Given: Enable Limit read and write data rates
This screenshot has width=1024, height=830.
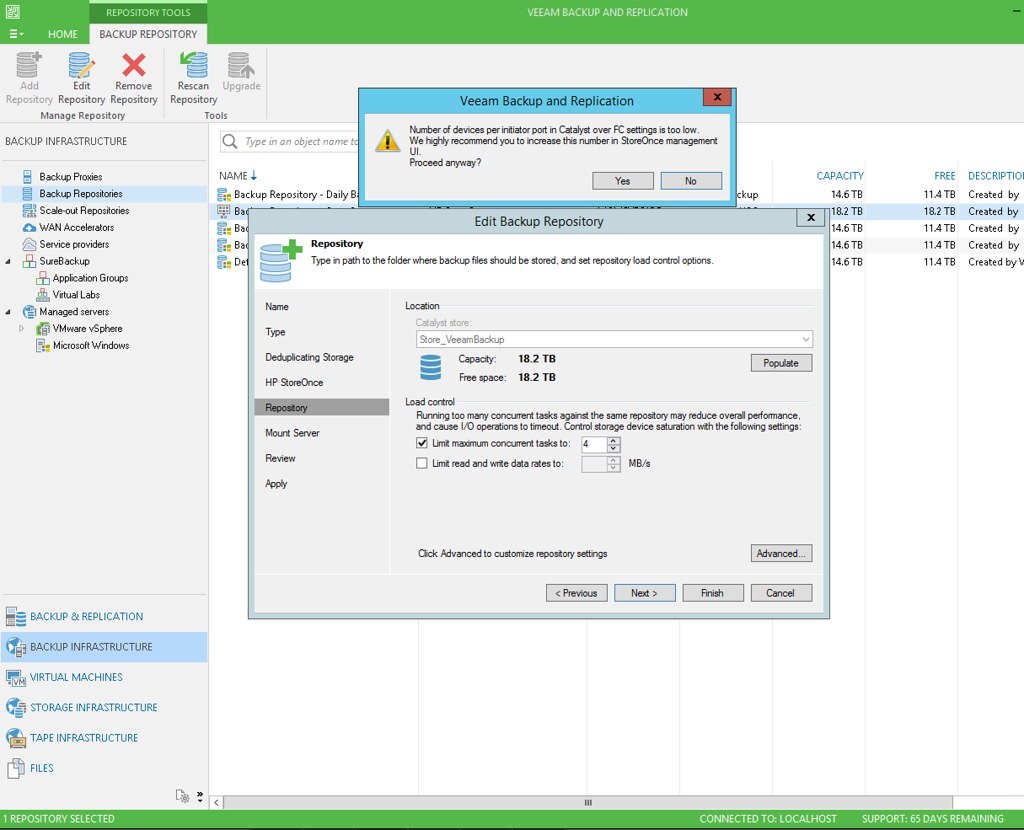Looking at the screenshot, I should [x=422, y=463].
